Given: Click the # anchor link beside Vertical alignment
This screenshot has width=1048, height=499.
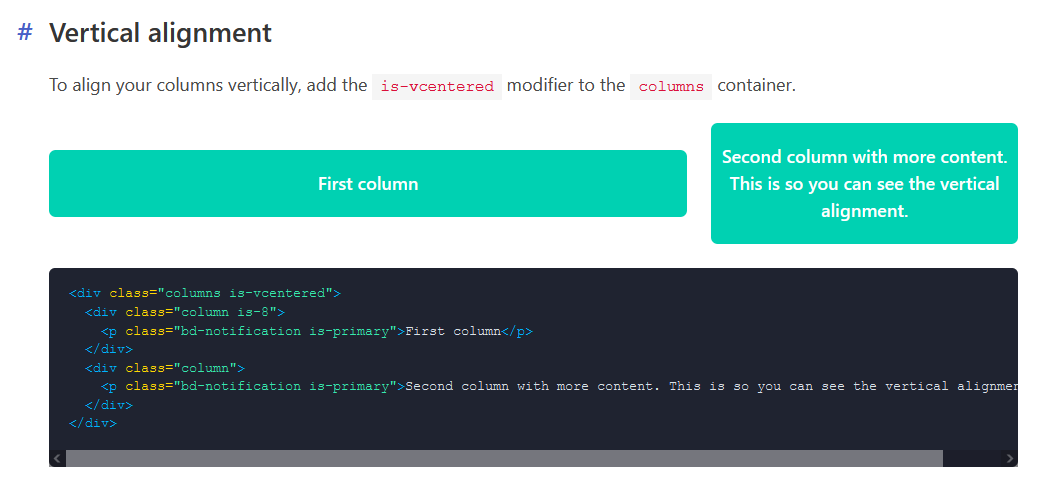Looking at the screenshot, I should click(x=25, y=32).
